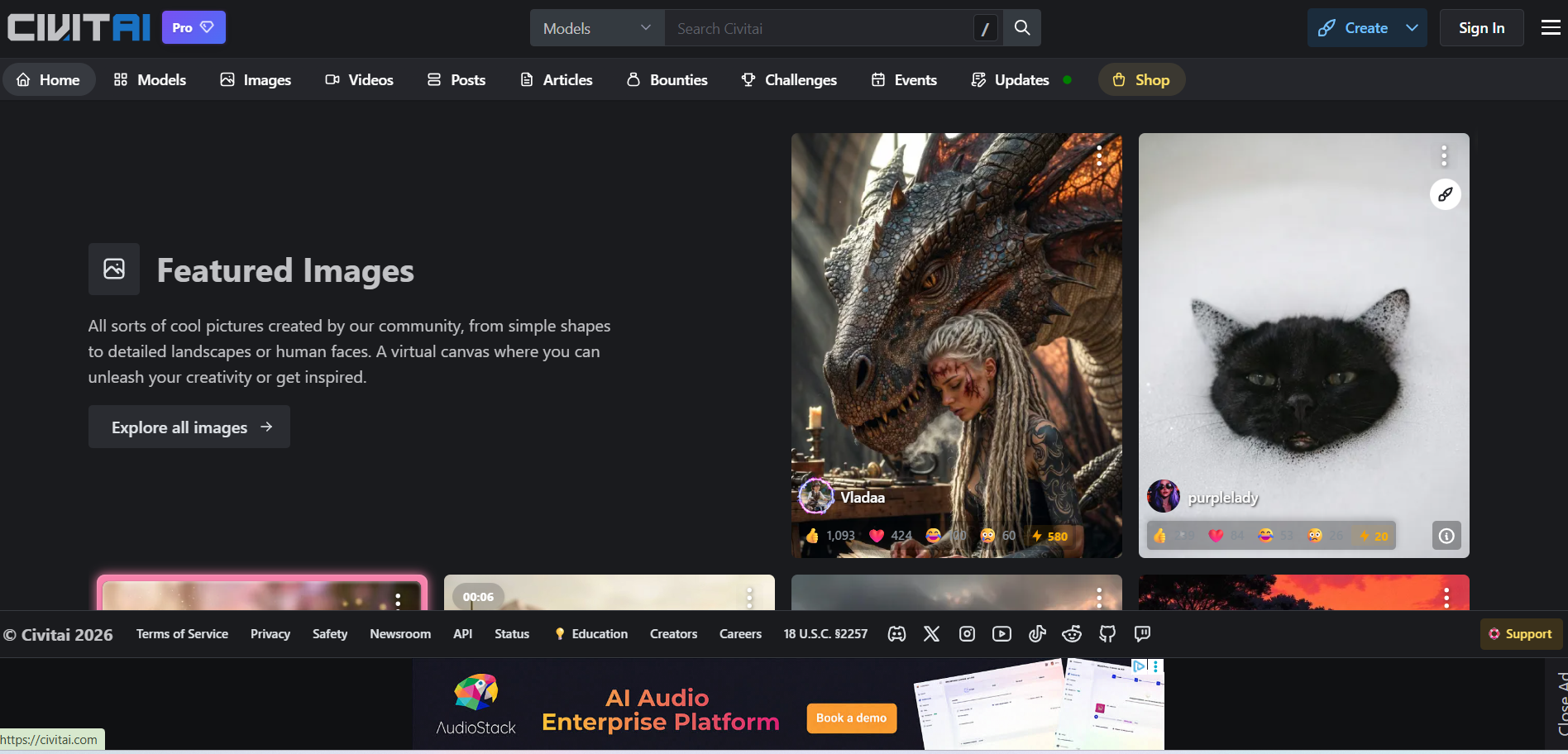Screen dimensions: 1568x754
Task: Open the Discord link in footer
Action: [896, 634]
